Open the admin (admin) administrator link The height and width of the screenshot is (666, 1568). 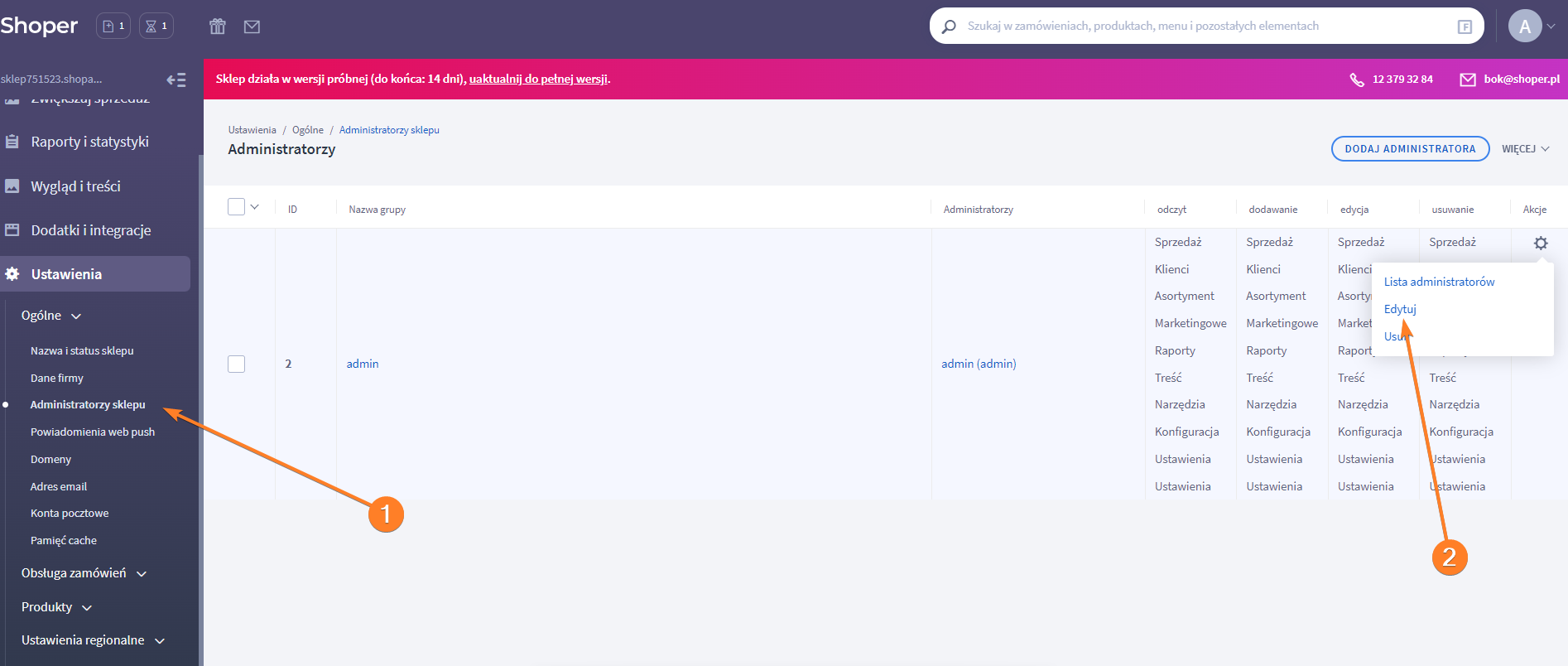click(x=979, y=364)
